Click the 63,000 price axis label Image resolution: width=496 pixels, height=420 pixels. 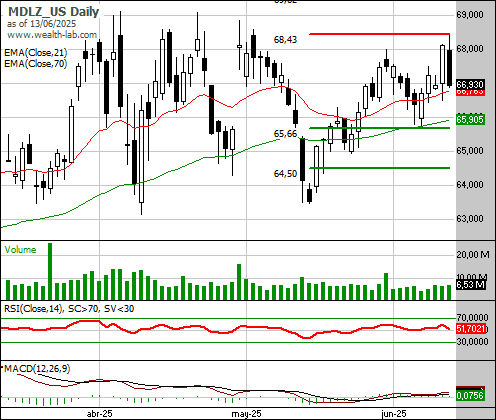(470, 219)
